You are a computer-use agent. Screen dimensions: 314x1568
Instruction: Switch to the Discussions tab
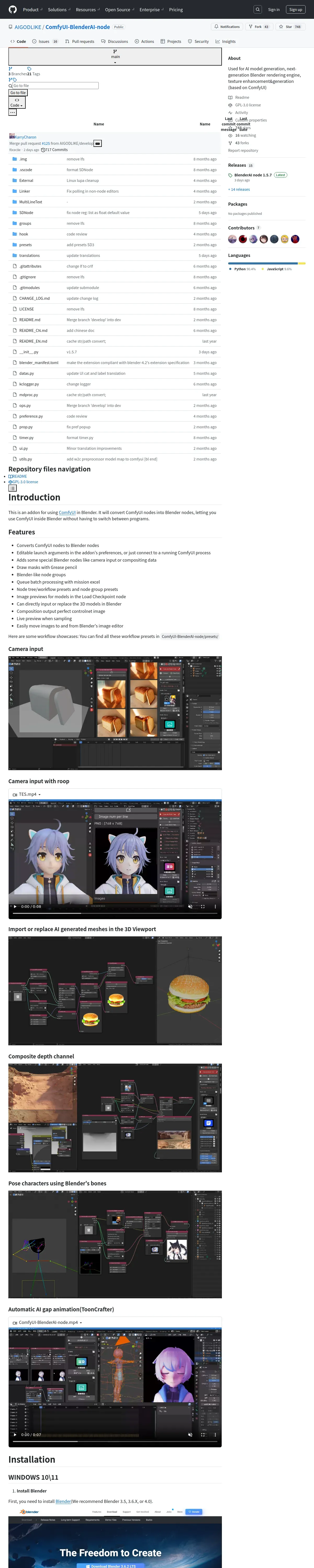click(x=115, y=41)
